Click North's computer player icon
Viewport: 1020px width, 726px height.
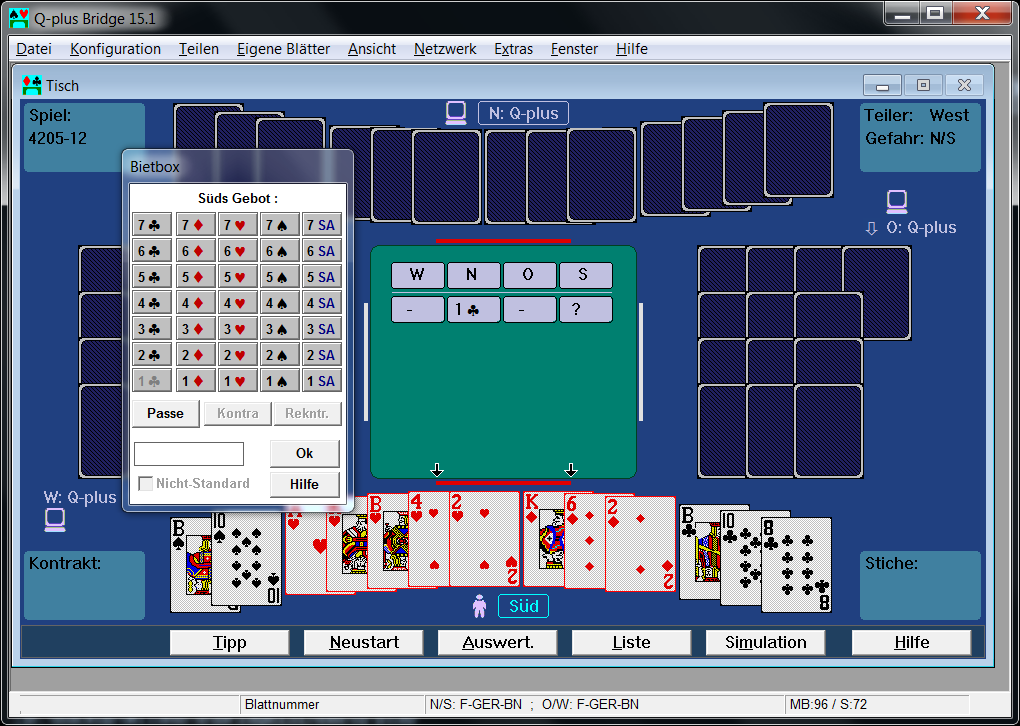click(x=456, y=113)
